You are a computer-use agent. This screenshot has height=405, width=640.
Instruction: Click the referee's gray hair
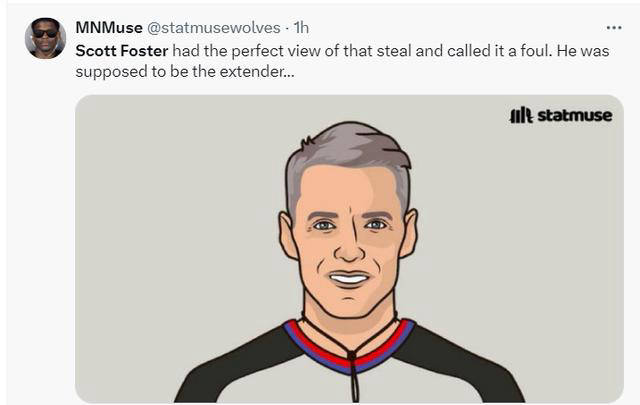point(346,150)
